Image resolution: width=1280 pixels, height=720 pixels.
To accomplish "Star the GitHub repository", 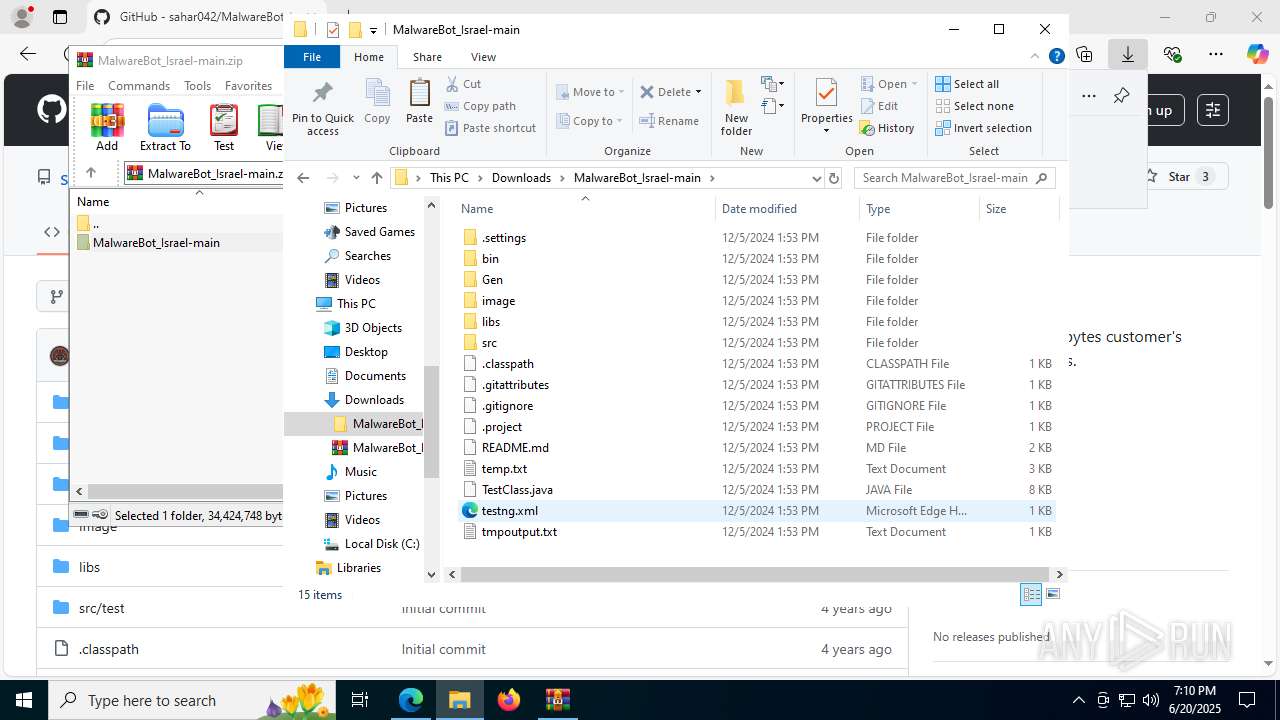I will tap(1183, 177).
